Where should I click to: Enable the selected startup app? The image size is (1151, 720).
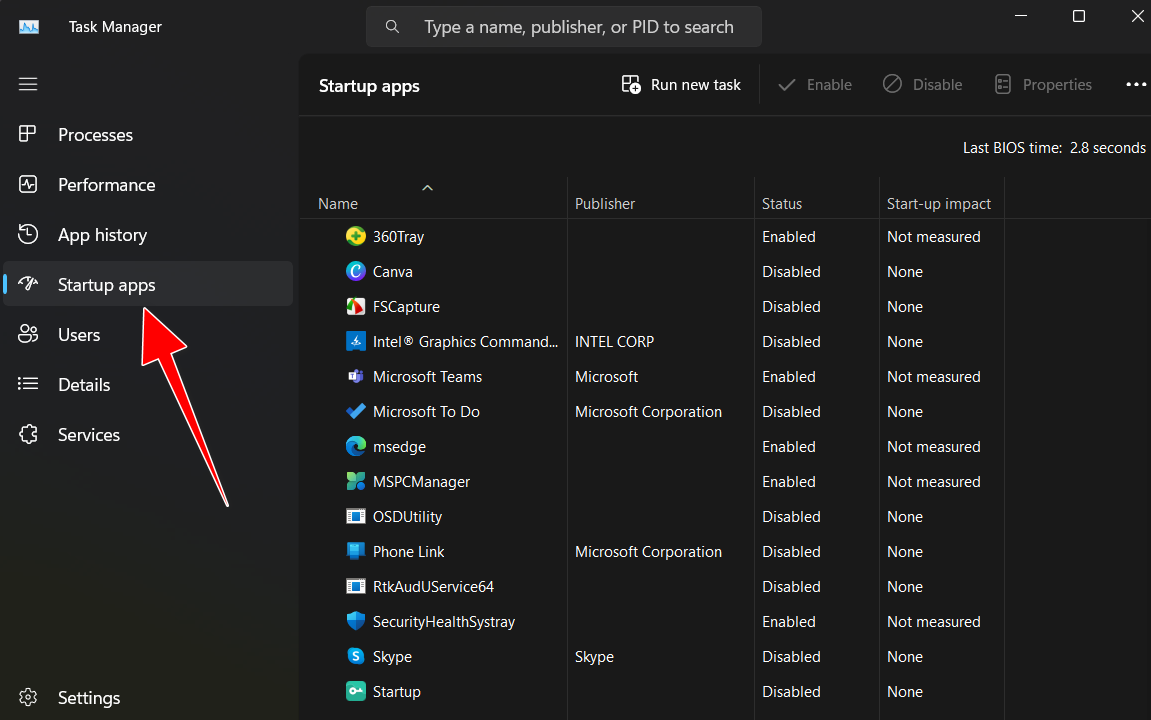tap(815, 84)
